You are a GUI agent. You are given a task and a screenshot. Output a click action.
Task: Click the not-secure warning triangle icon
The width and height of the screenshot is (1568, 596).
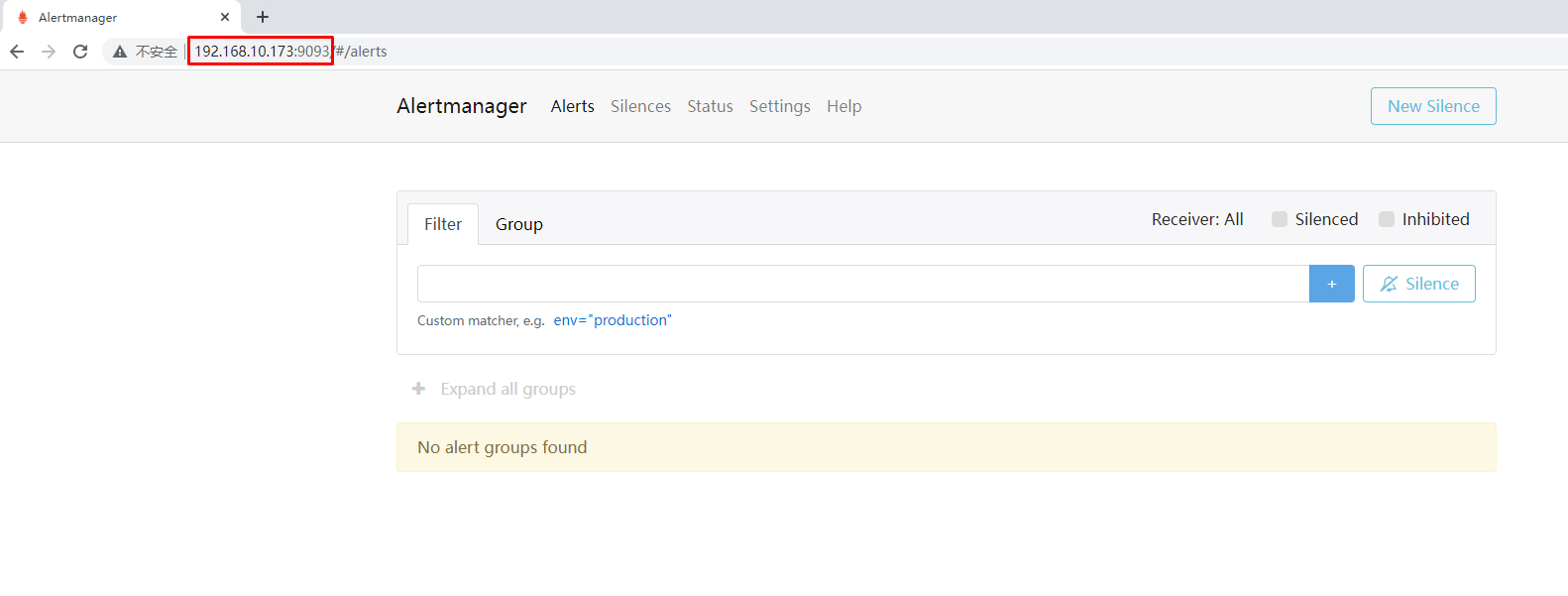[x=120, y=52]
